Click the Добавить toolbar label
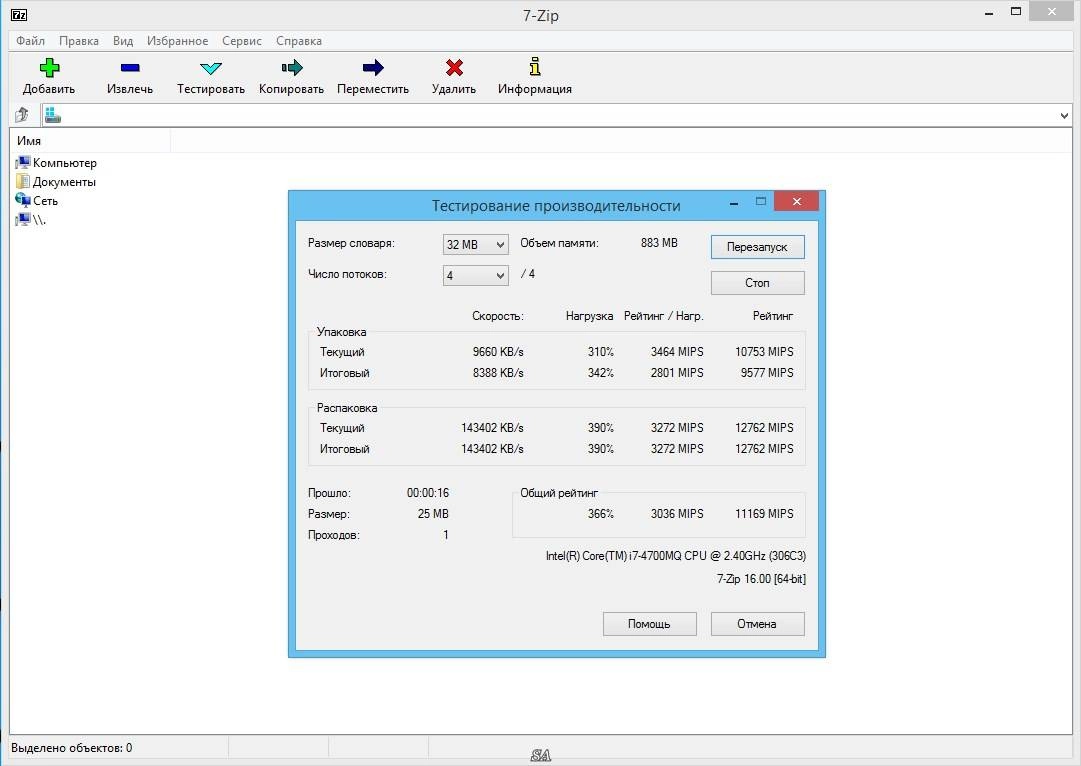The width and height of the screenshot is (1081, 766). [49, 89]
